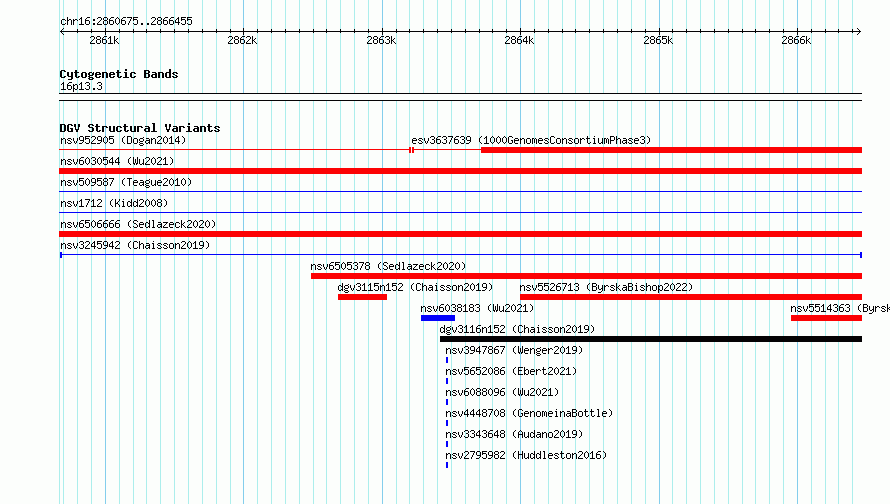Click the dgv3115n152 (Chaisson2019) label
The image size is (890, 504).
(415, 287)
